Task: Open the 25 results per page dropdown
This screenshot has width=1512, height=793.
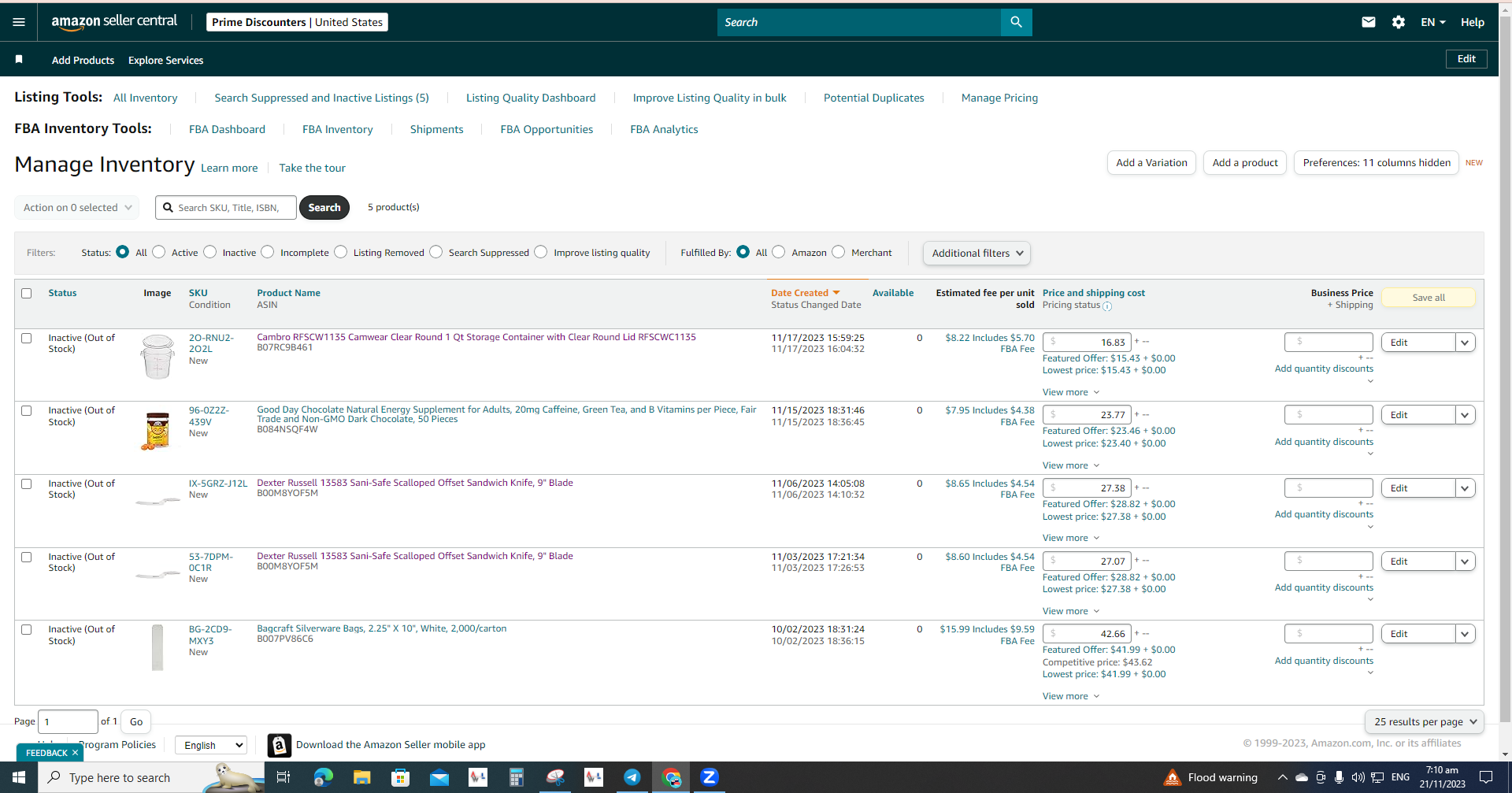Action: [1425, 721]
